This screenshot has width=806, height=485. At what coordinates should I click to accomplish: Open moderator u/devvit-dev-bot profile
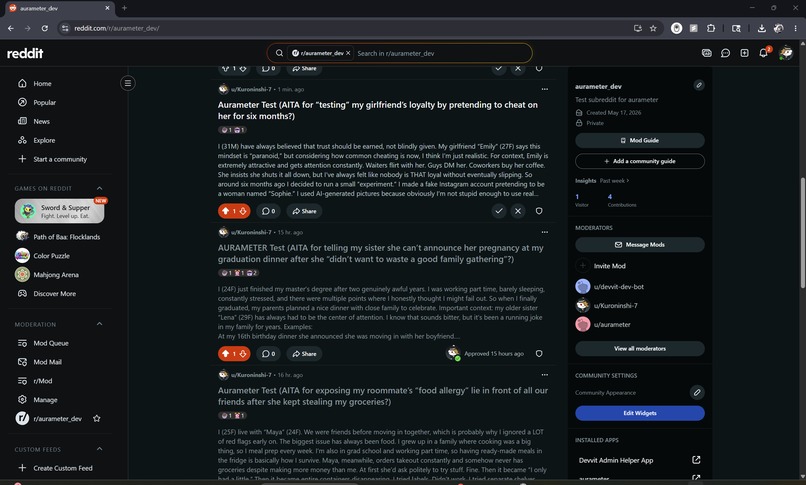(618, 287)
